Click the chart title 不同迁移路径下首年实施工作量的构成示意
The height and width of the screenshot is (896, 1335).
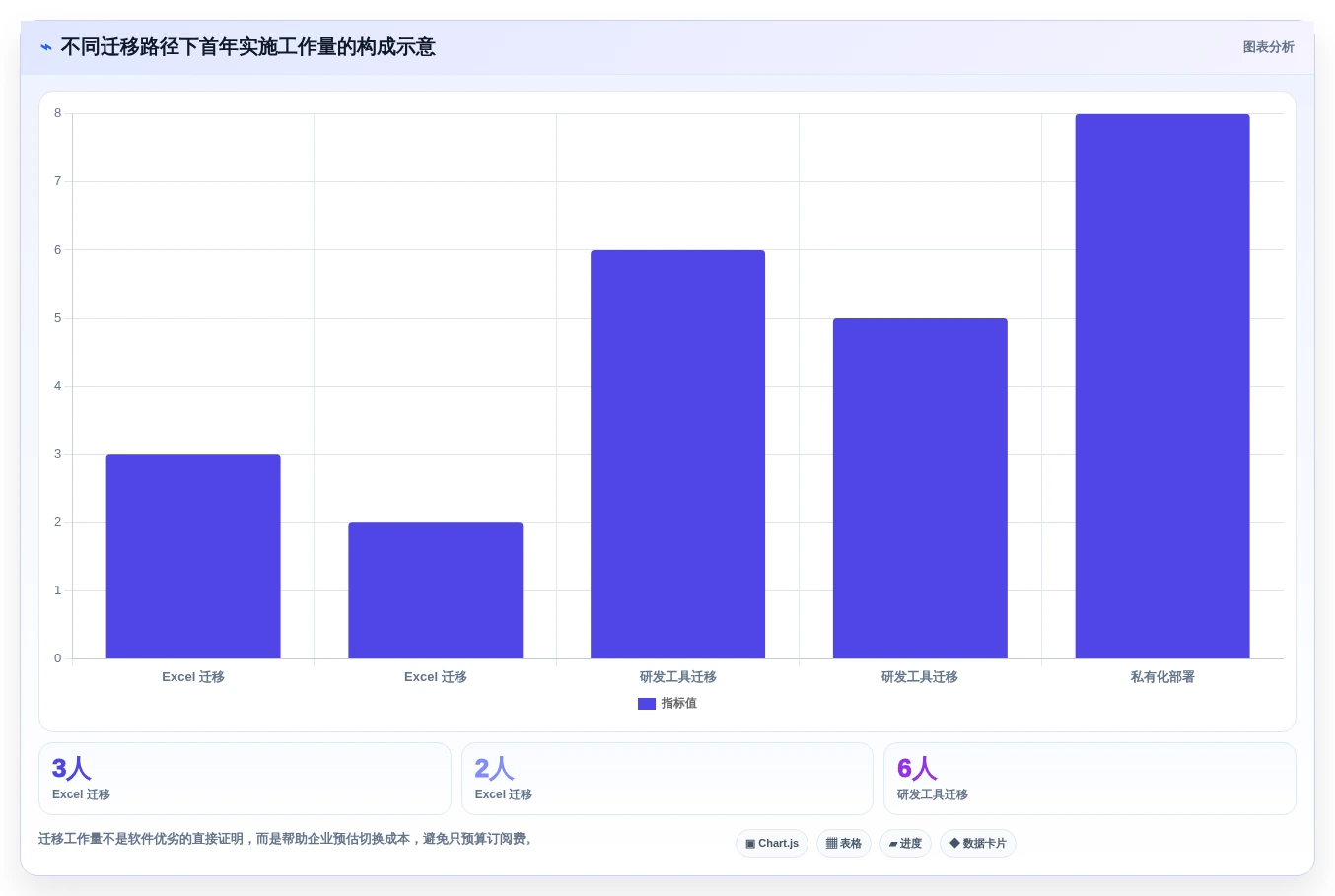tap(247, 47)
